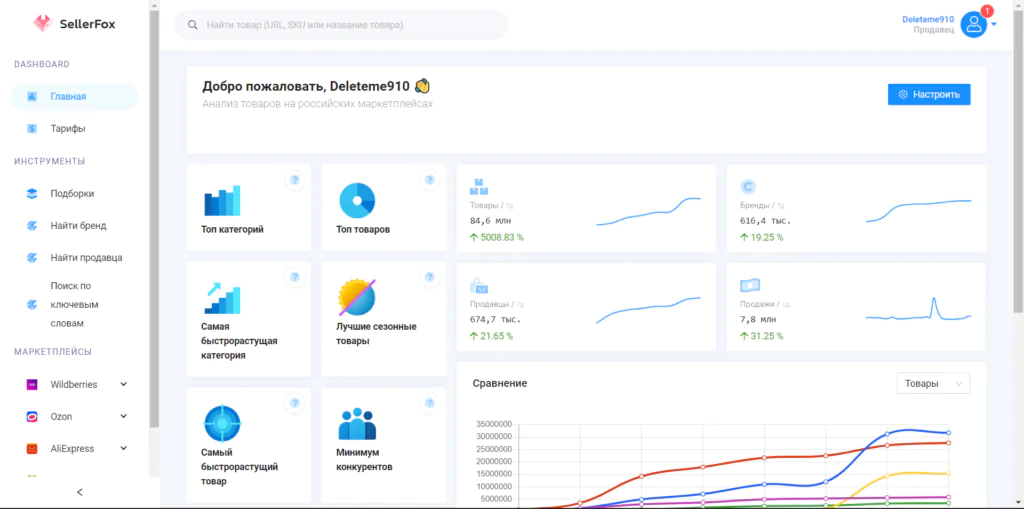Image resolution: width=1024 pixels, height=509 pixels.
Task: Collapse the sidebar with the left arrow
Action: (80, 492)
